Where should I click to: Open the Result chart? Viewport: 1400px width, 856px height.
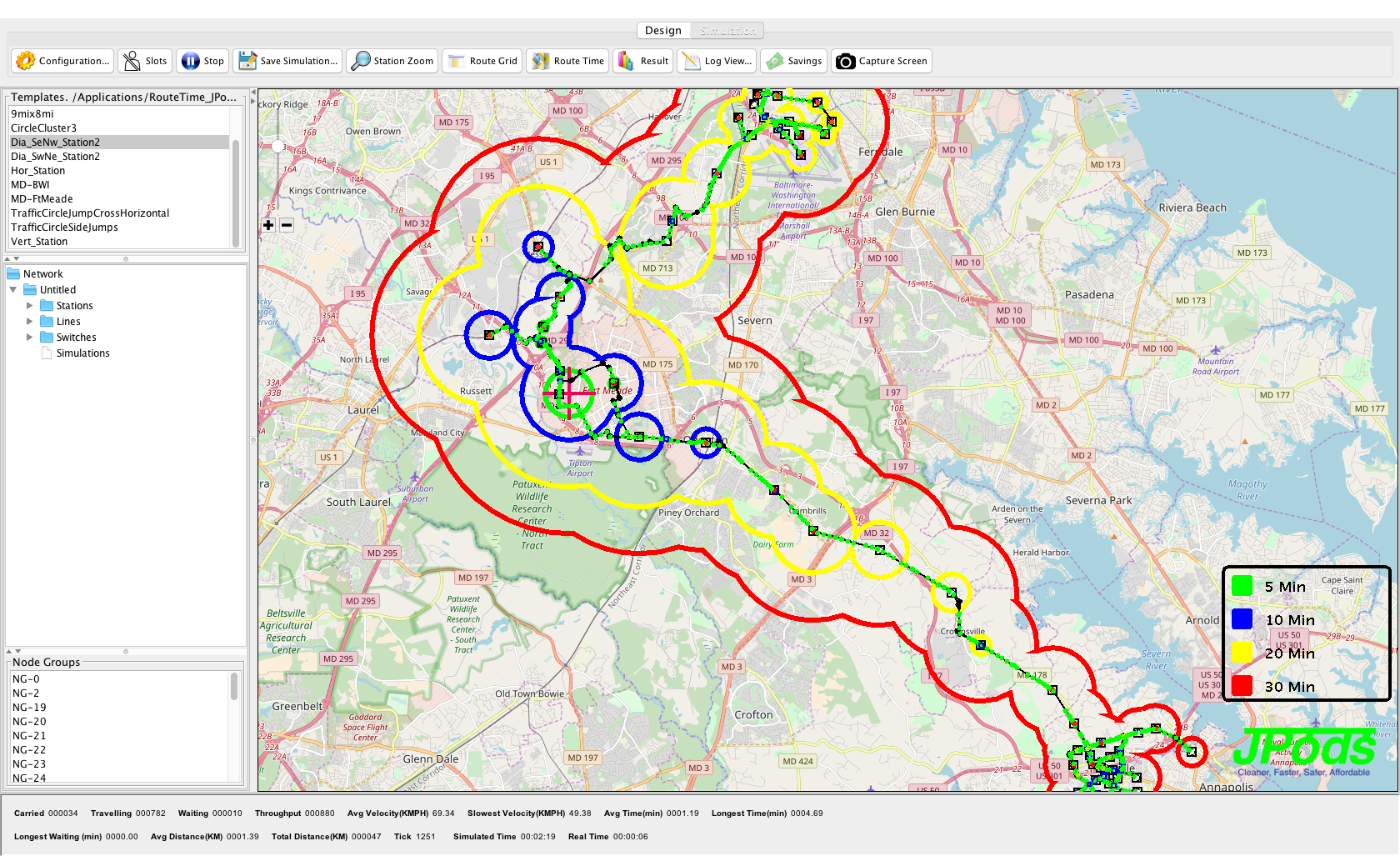click(x=642, y=61)
